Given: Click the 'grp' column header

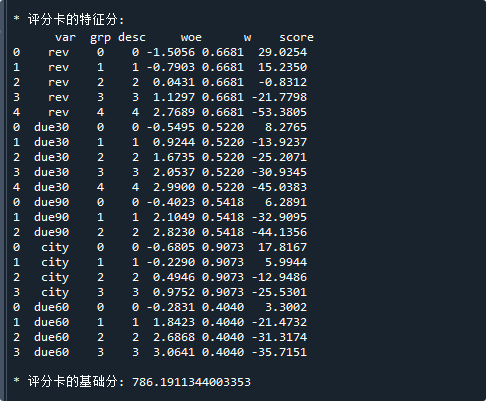Looking at the screenshot, I should (100, 38).
